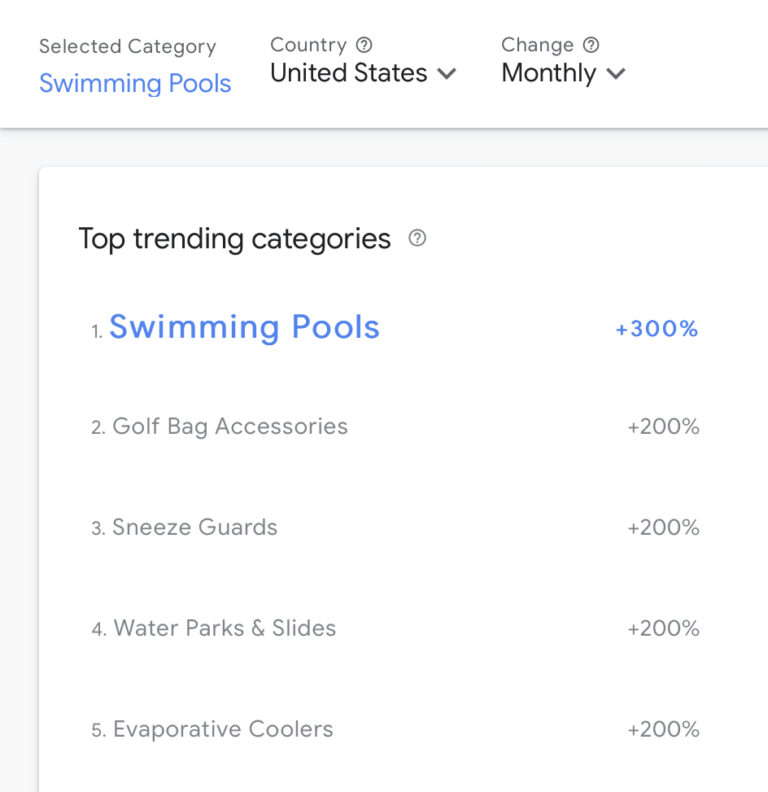Click the +200% value for Water Parks & Slides
The height and width of the screenshot is (792, 768).
(x=663, y=629)
